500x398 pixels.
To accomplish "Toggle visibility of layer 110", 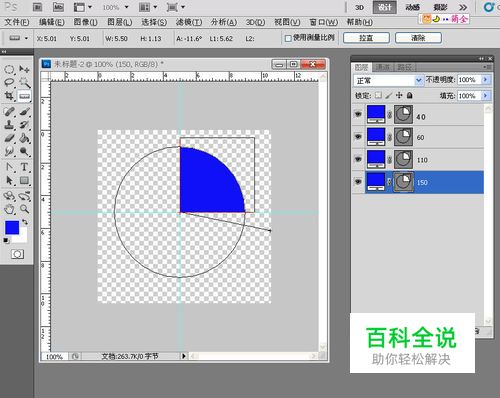I will tap(358, 159).
